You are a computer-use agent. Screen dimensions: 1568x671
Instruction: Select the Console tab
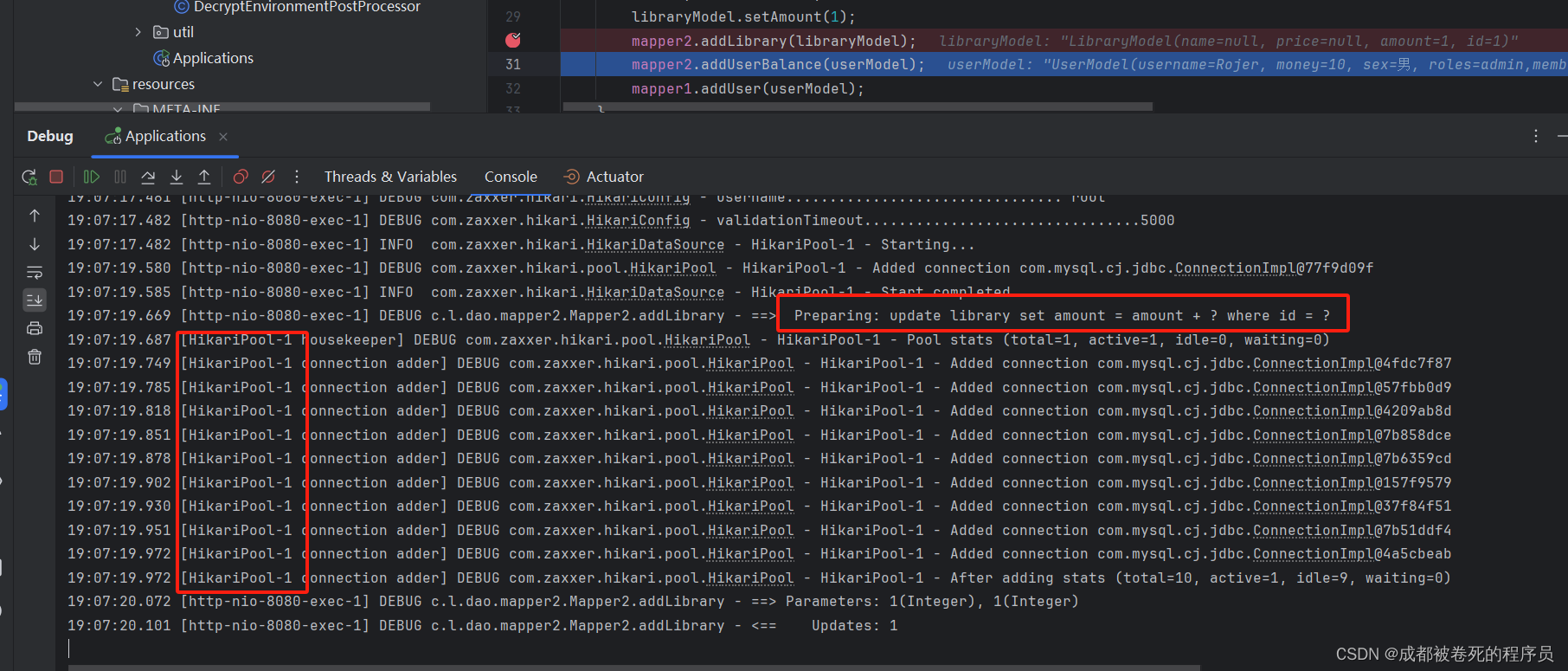point(511,177)
